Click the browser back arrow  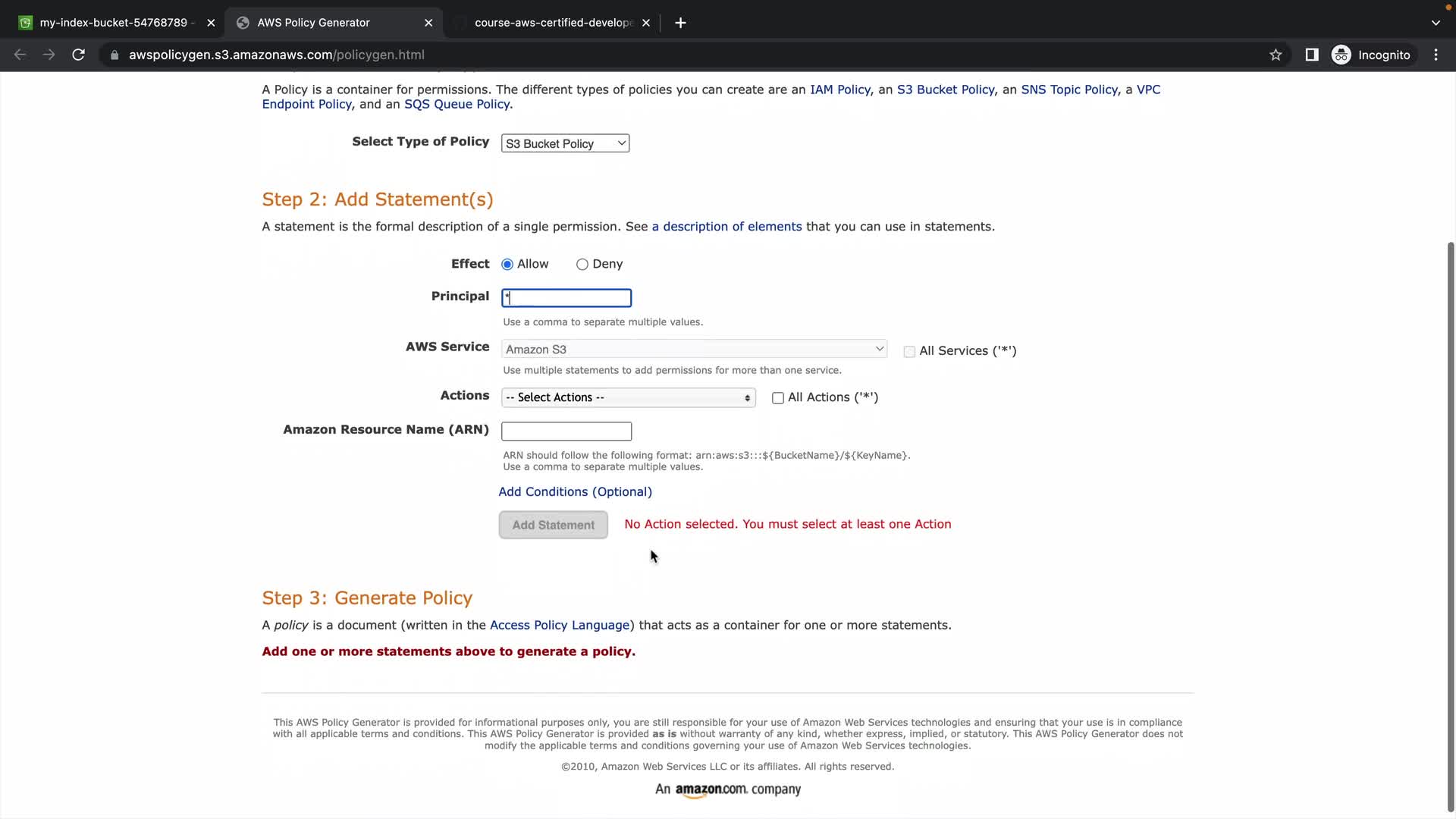click(x=20, y=55)
